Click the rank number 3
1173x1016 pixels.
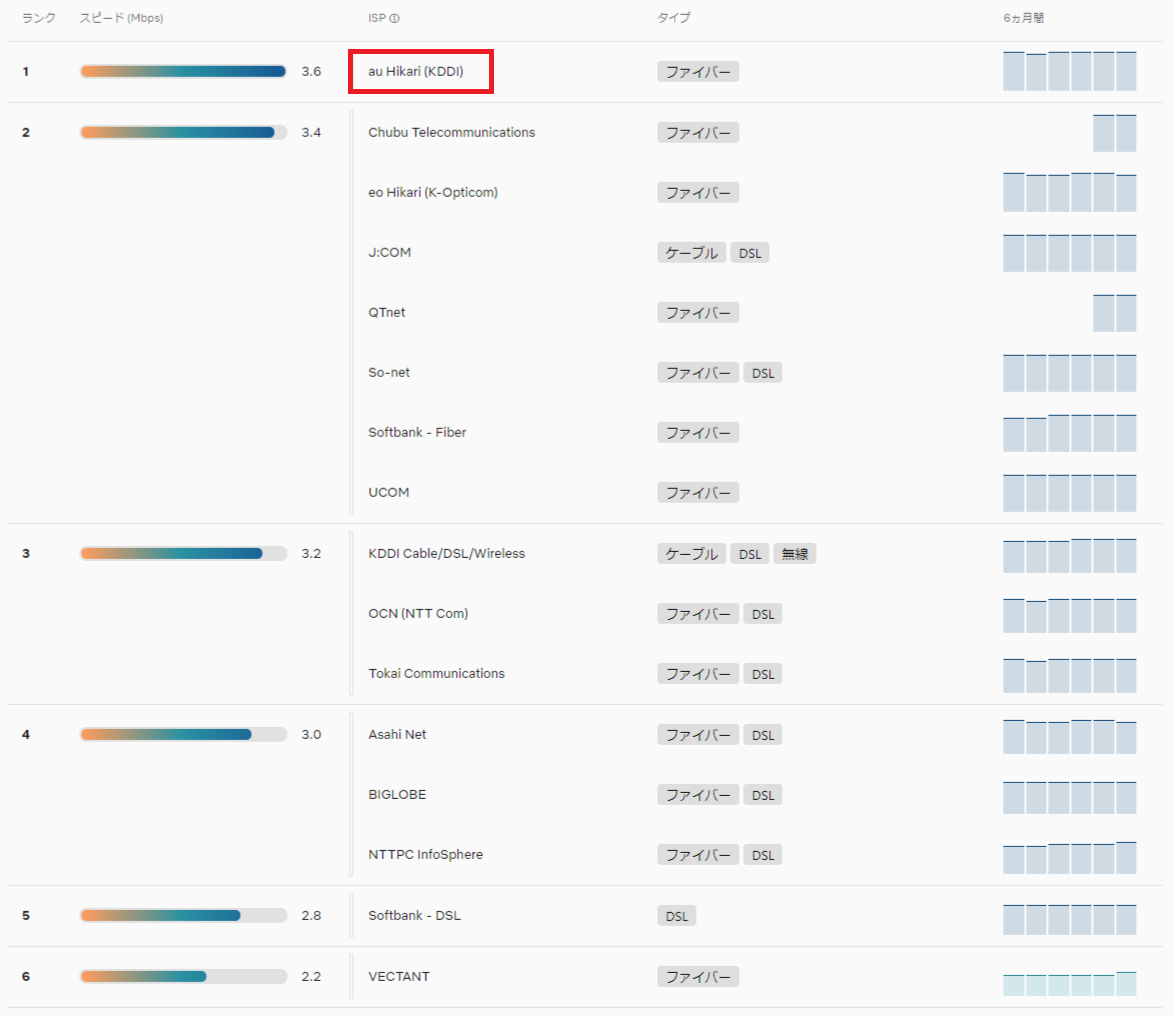pos(26,553)
